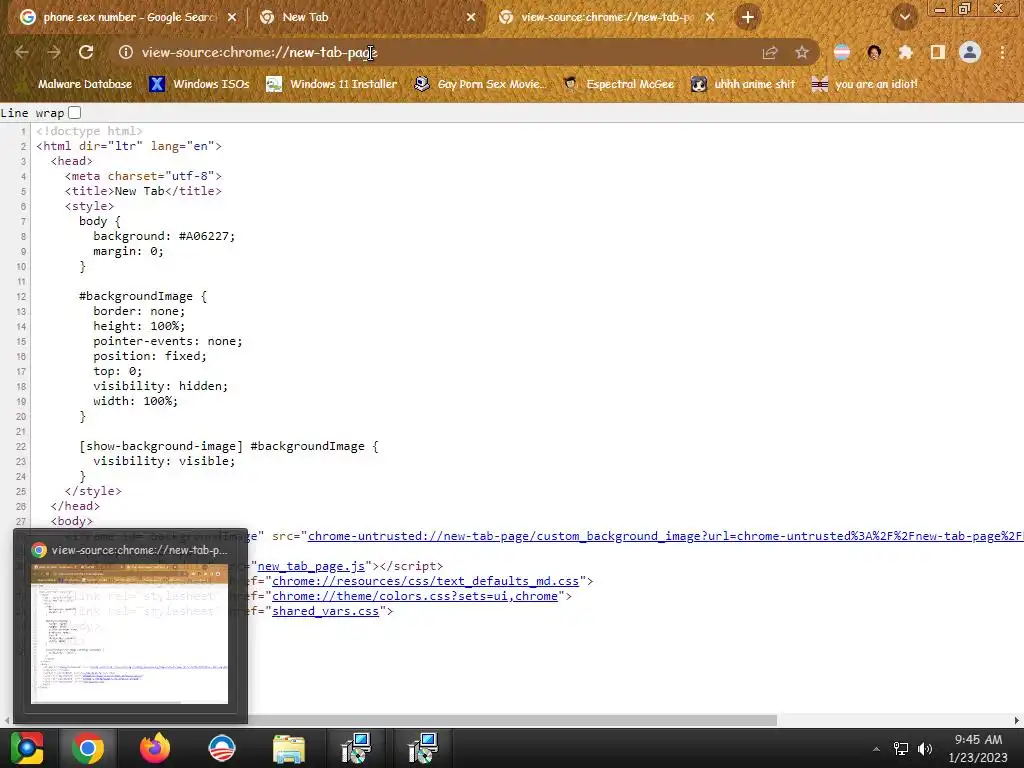This screenshot has width=1024, height=768.
Task: Enable the Line wrap checkbox
Action: click(x=74, y=112)
